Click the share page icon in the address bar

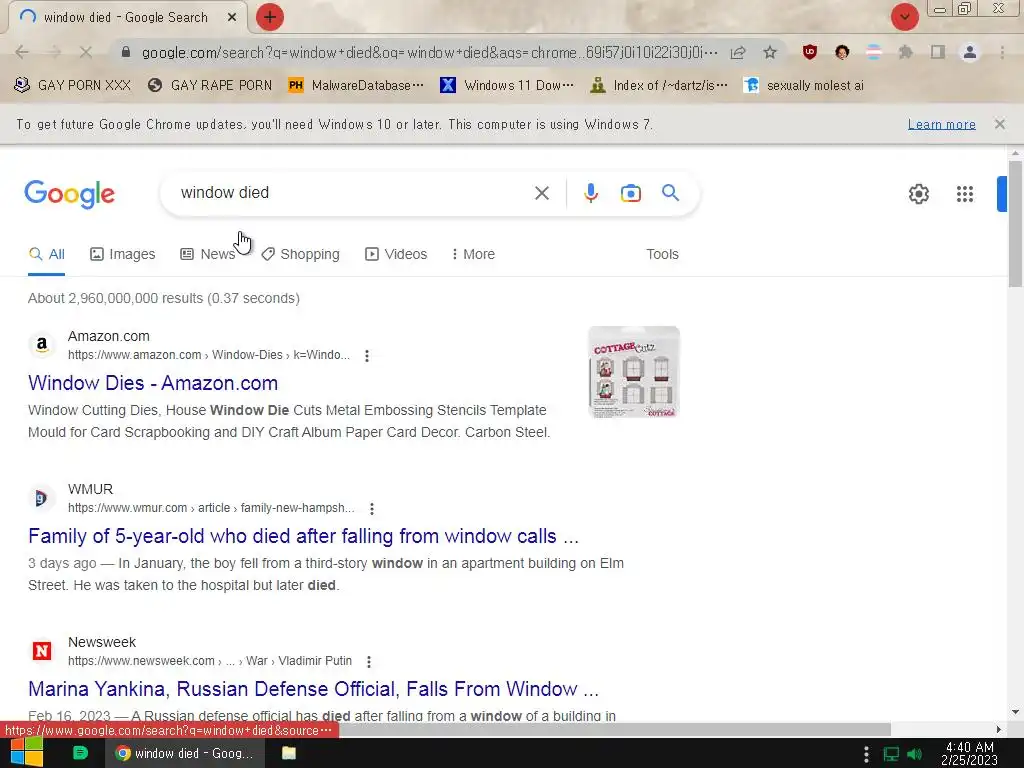click(738, 53)
